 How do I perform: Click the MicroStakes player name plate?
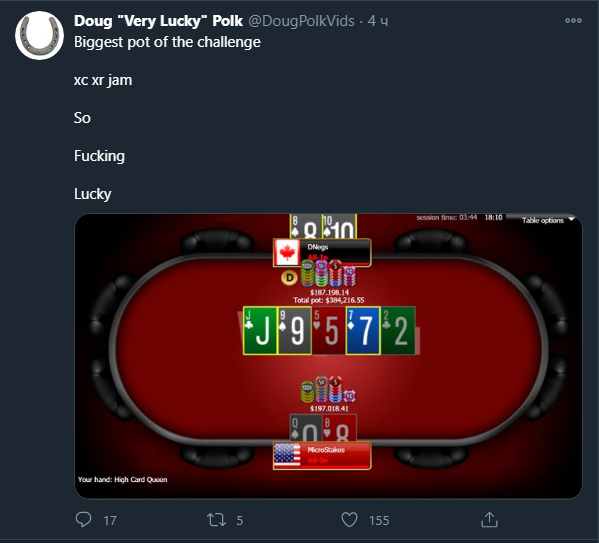[x=322, y=455]
